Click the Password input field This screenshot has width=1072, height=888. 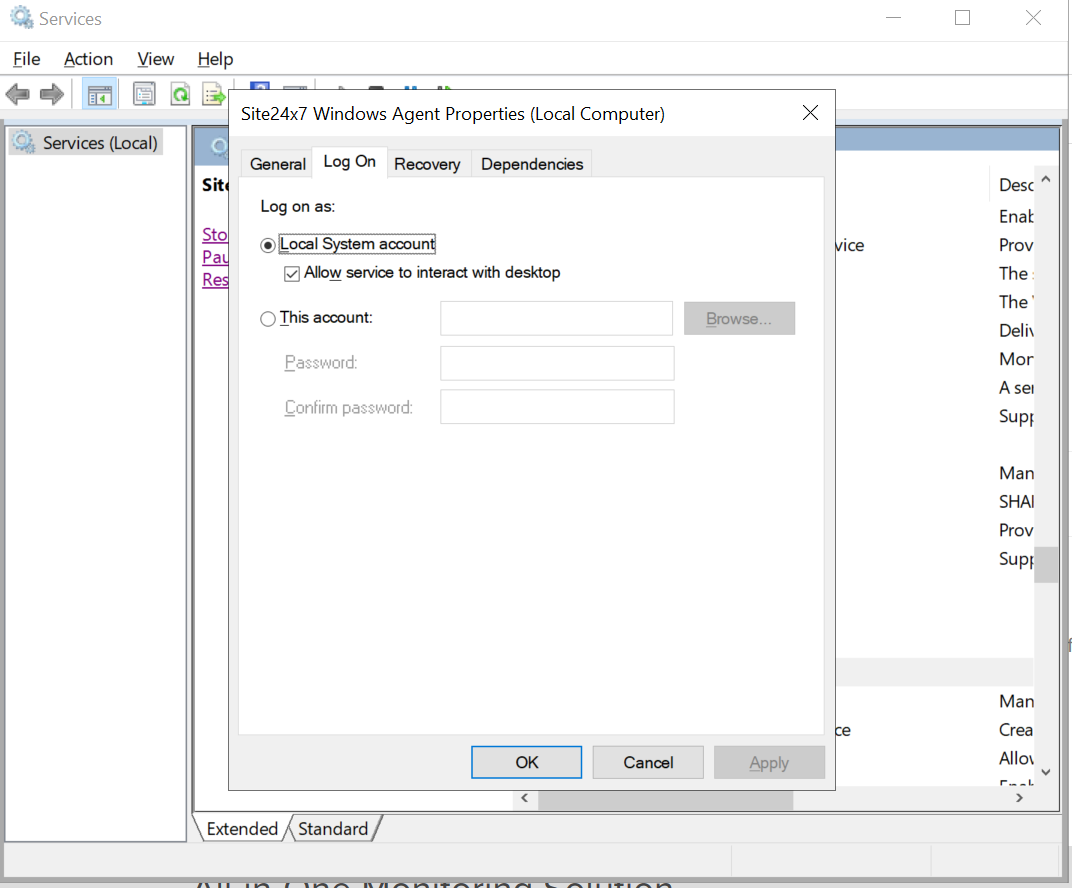click(x=557, y=363)
